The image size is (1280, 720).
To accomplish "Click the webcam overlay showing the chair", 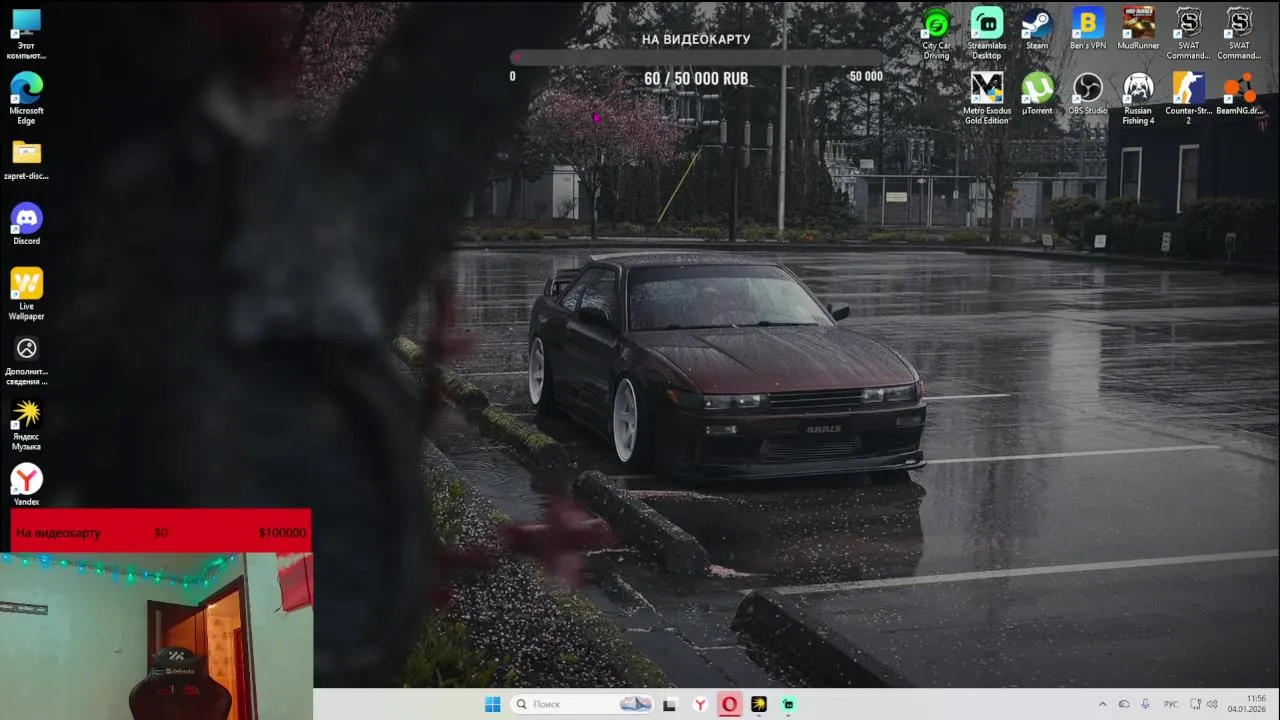I will pos(156,636).
